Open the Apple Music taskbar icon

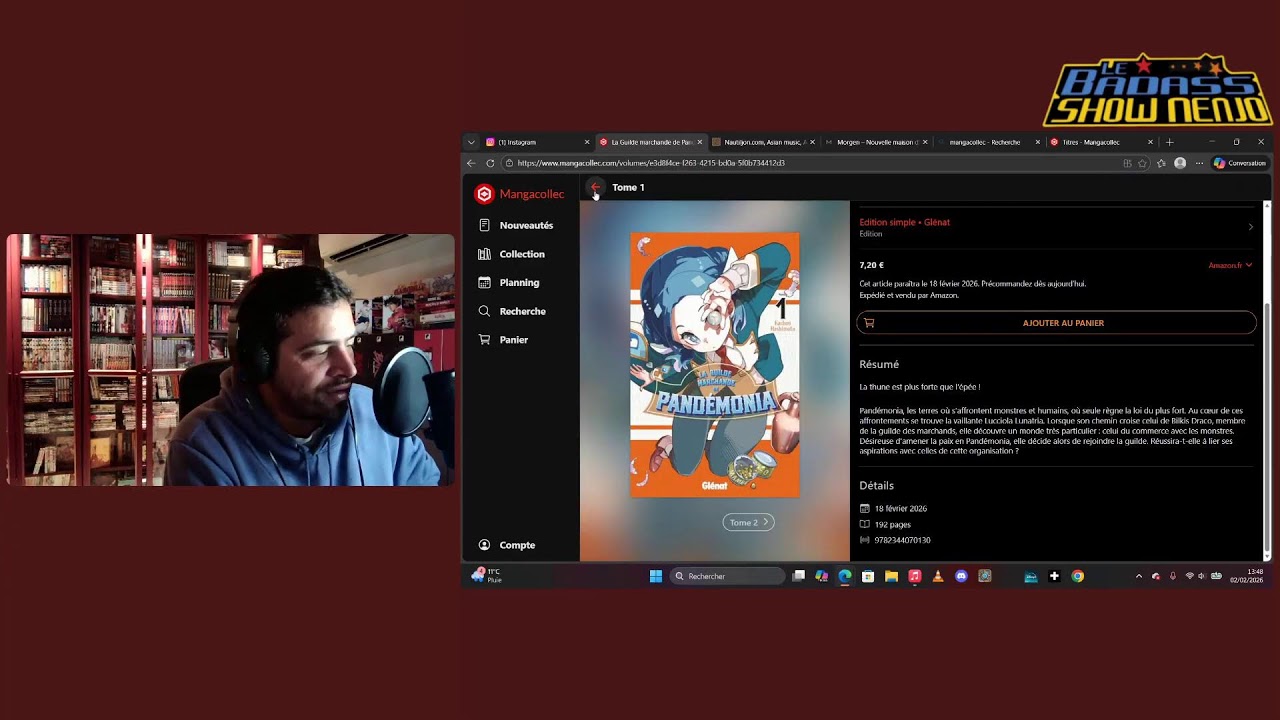point(915,576)
